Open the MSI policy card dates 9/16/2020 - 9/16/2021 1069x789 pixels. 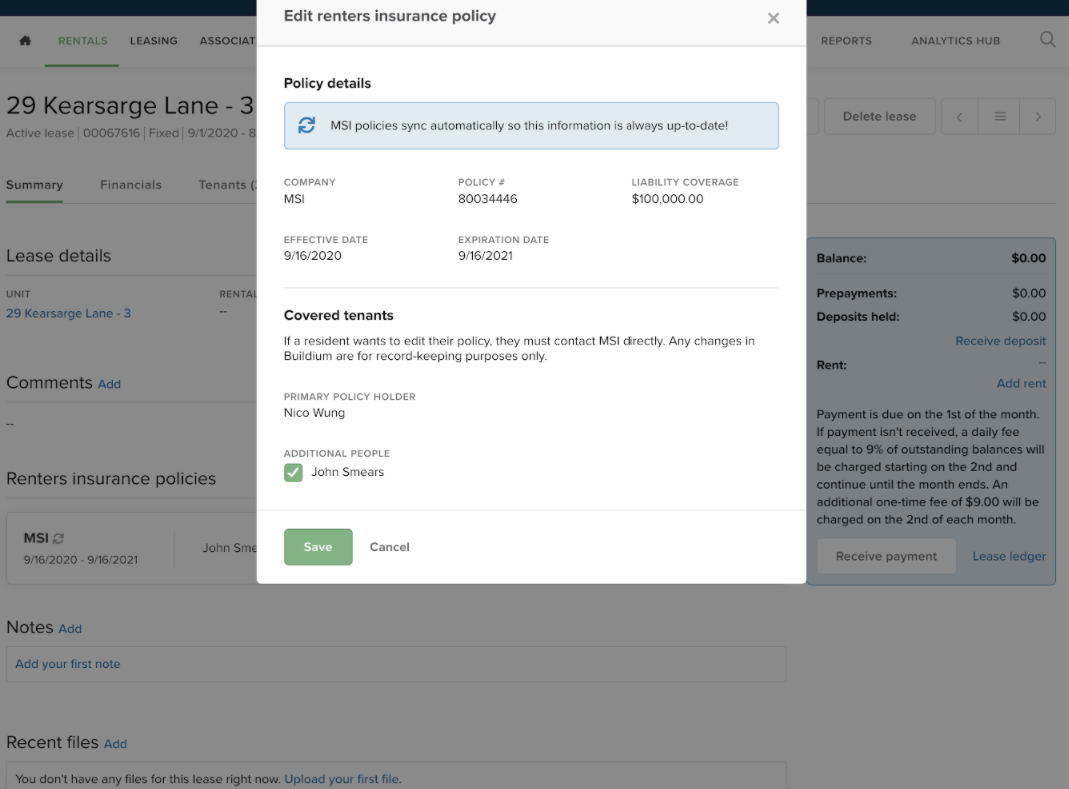coord(80,560)
